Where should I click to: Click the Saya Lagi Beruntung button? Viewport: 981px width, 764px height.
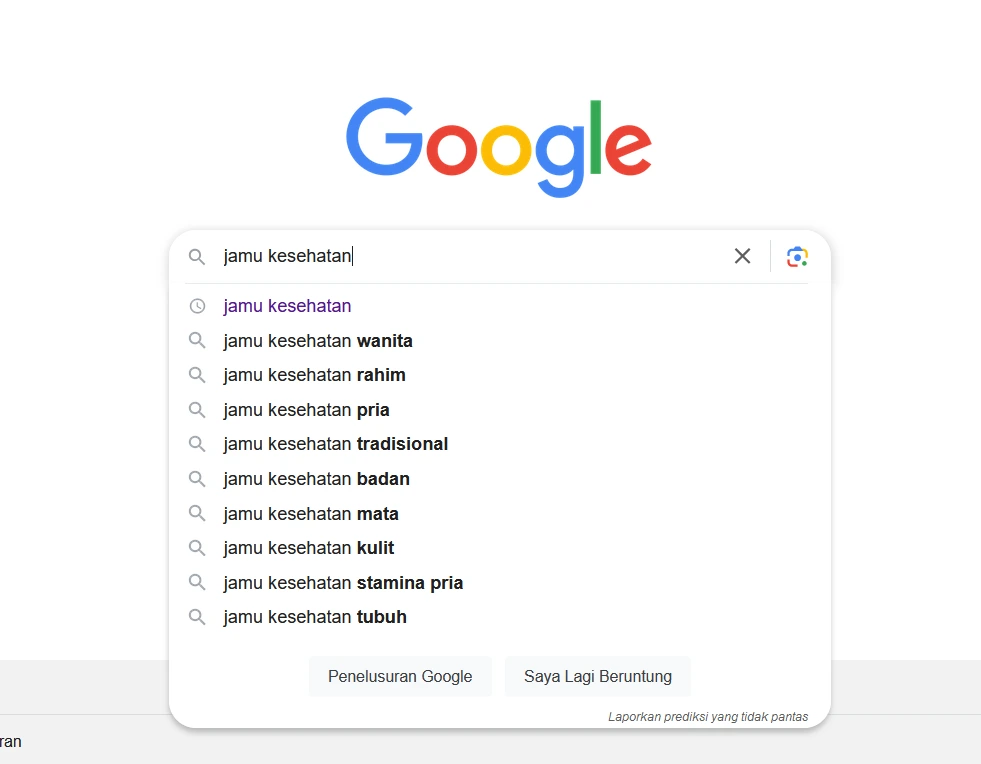pyautogui.click(x=597, y=676)
